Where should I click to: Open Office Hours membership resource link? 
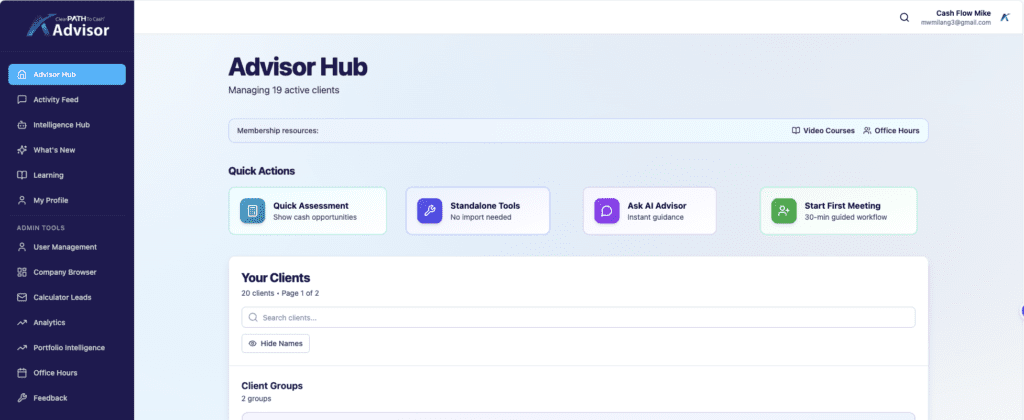pyautogui.click(x=896, y=131)
